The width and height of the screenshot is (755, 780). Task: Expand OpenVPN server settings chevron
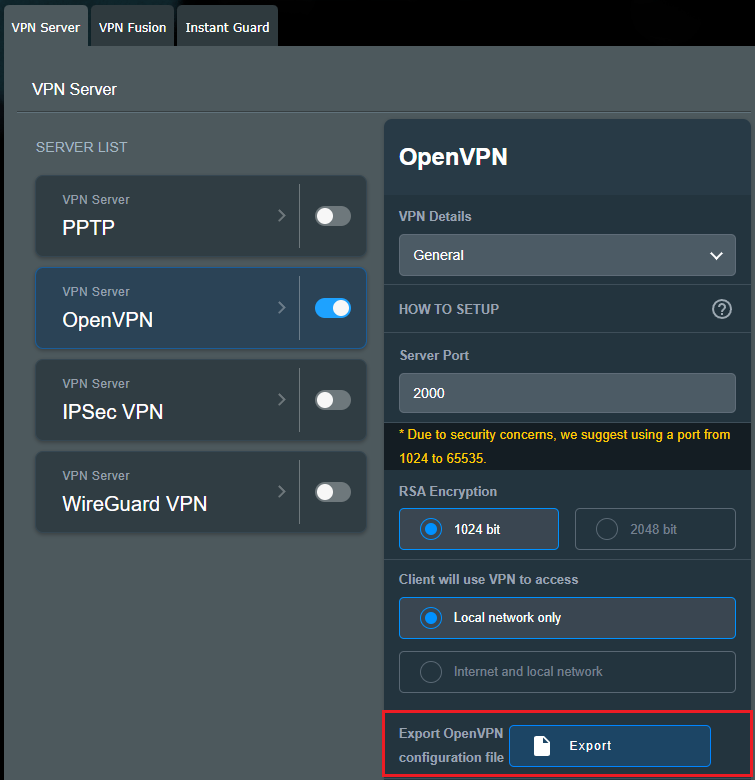tap(282, 307)
